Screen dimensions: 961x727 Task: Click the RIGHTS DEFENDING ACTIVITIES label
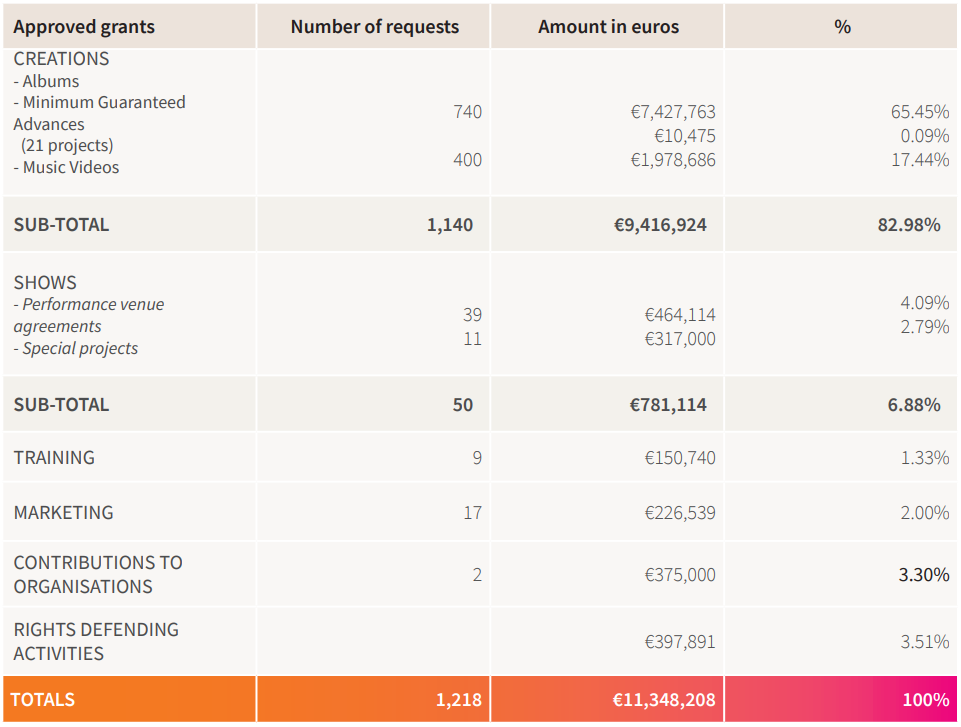[x=96, y=642]
